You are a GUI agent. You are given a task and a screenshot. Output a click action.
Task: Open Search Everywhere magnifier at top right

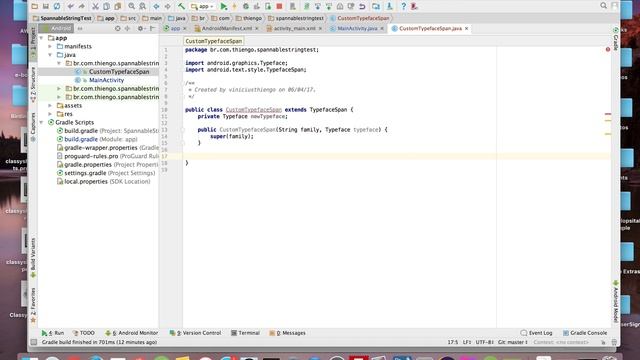click(603, 5)
